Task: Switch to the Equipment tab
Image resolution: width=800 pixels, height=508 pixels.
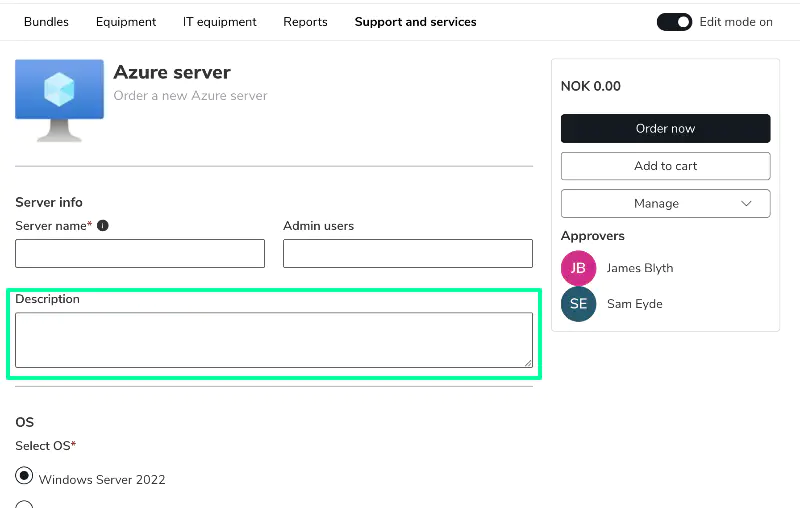Action: (126, 22)
